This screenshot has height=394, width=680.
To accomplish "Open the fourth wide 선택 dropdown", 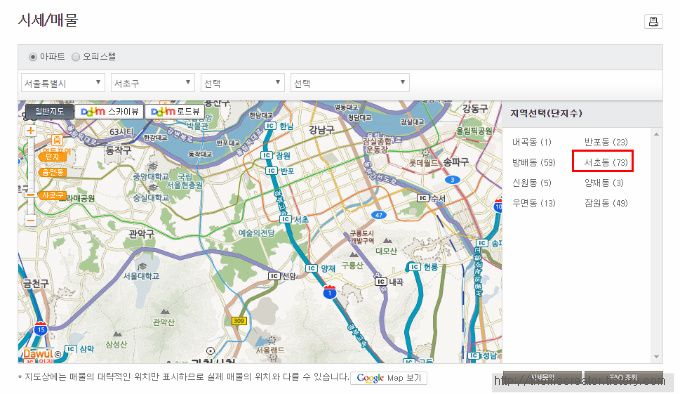I will tap(350, 83).
